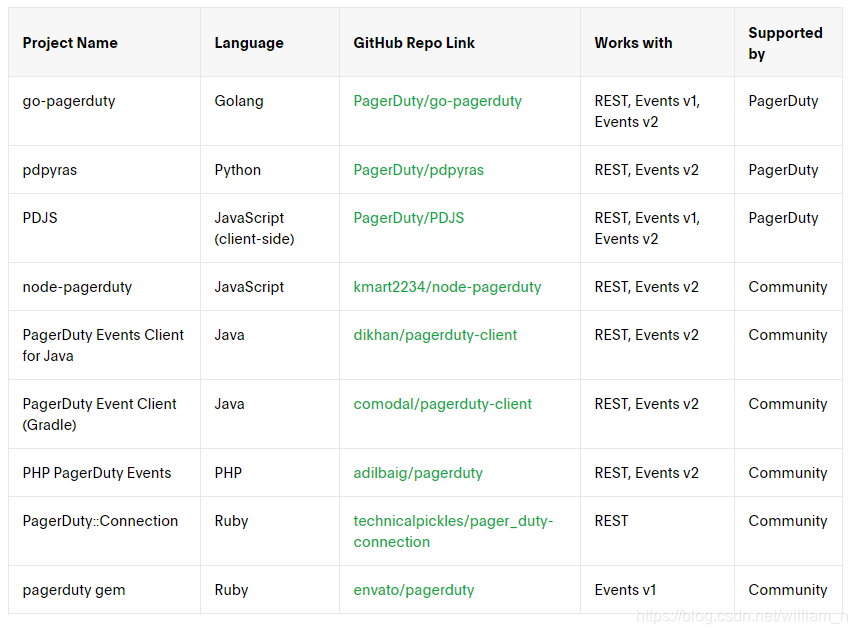The image size is (857, 634).
Task: Click the node-pagerduty project name cell
Action: [x=104, y=287]
